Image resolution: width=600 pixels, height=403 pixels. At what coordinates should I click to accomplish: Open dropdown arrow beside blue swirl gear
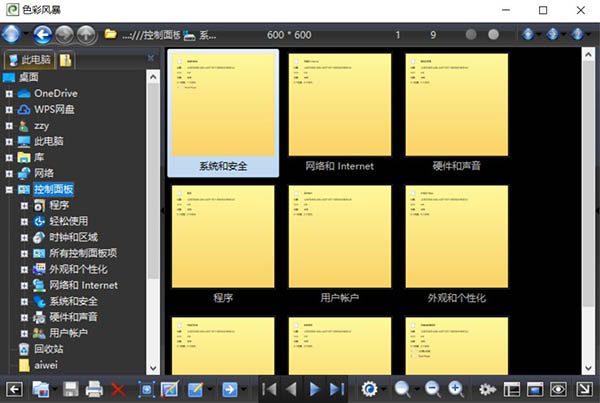(x=384, y=390)
